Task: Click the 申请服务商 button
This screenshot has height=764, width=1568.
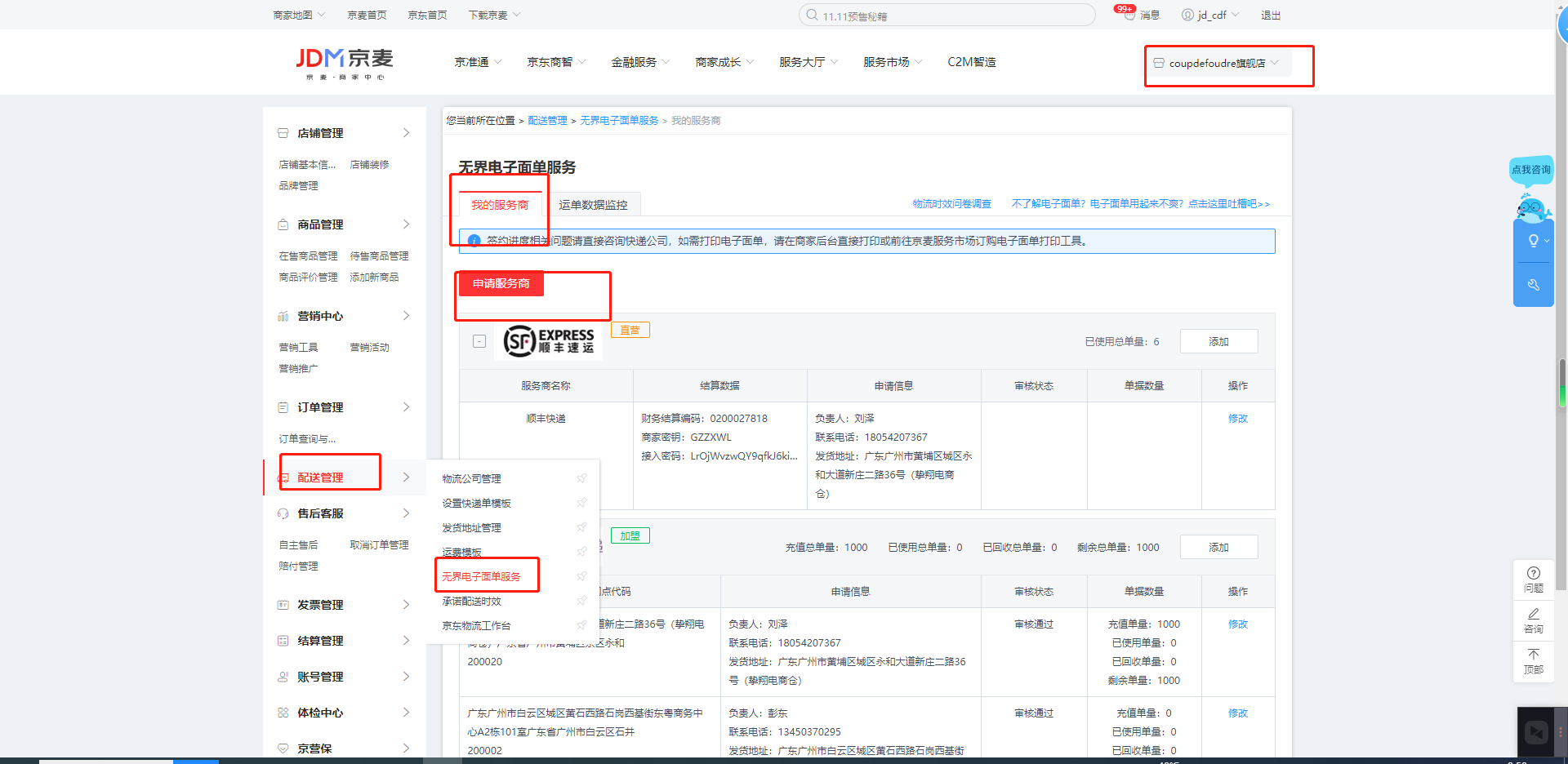Action: [501, 283]
